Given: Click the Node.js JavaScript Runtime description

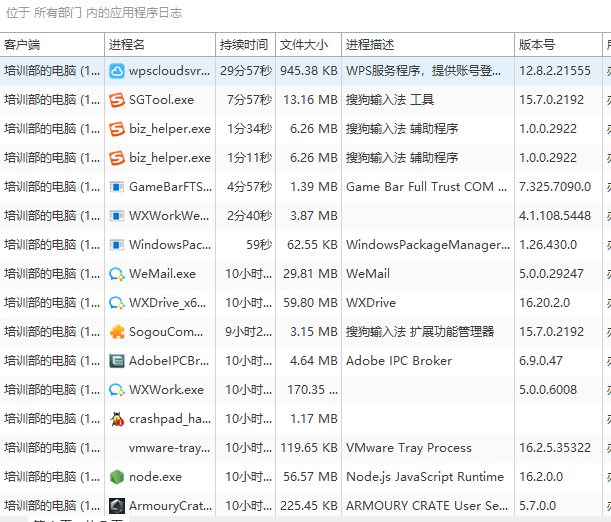Looking at the screenshot, I should 425,477.
